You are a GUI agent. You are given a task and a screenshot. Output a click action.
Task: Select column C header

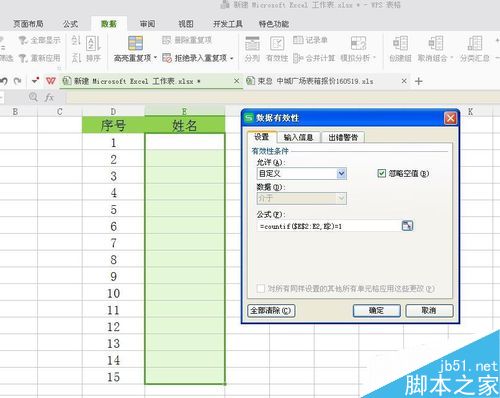pyautogui.click(x=60, y=111)
